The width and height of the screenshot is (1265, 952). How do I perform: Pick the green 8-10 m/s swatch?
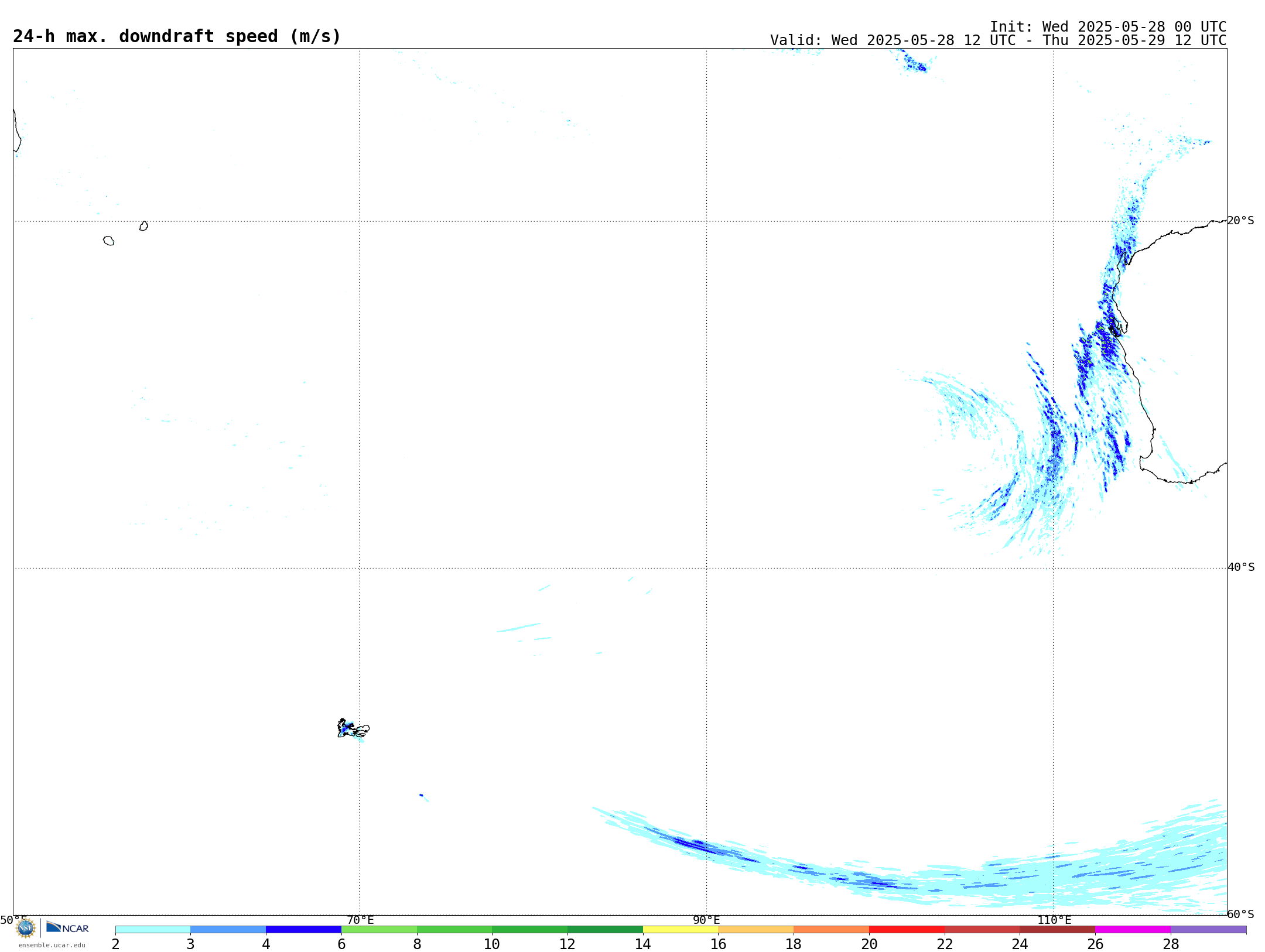(454, 929)
